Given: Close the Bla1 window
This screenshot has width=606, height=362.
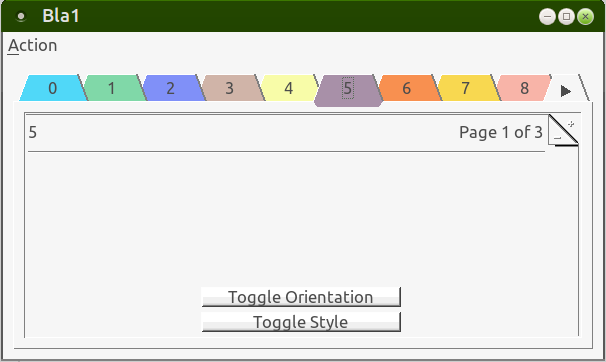Looking at the screenshot, I should [586, 17].
